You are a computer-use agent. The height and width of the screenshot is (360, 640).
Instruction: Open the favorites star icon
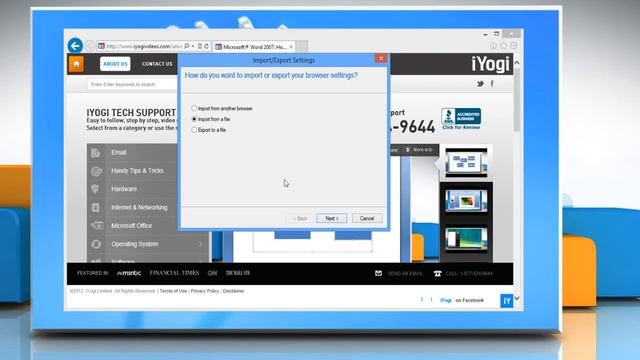click(x=504, y=46)
